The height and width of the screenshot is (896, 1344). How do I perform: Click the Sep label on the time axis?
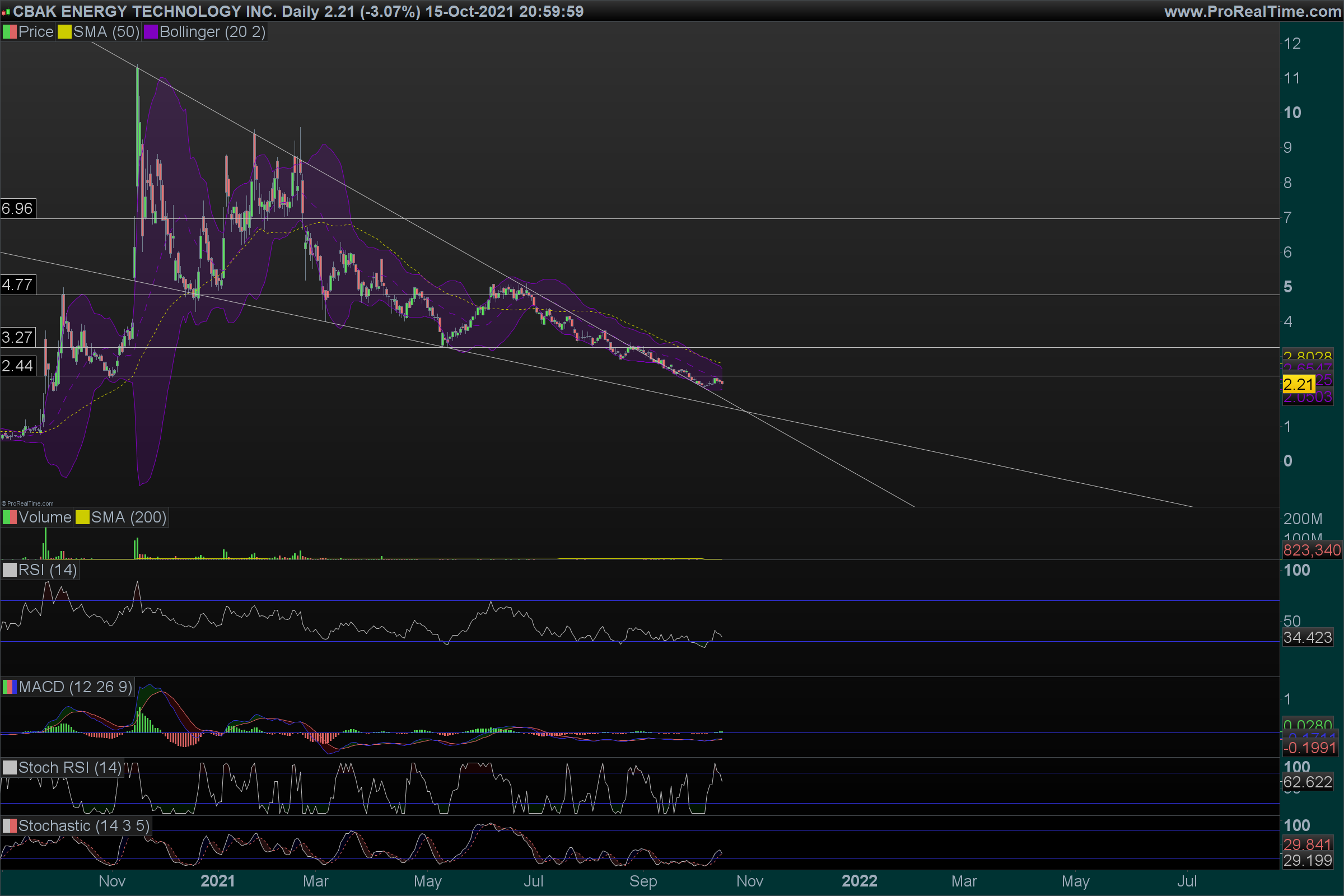643,881
